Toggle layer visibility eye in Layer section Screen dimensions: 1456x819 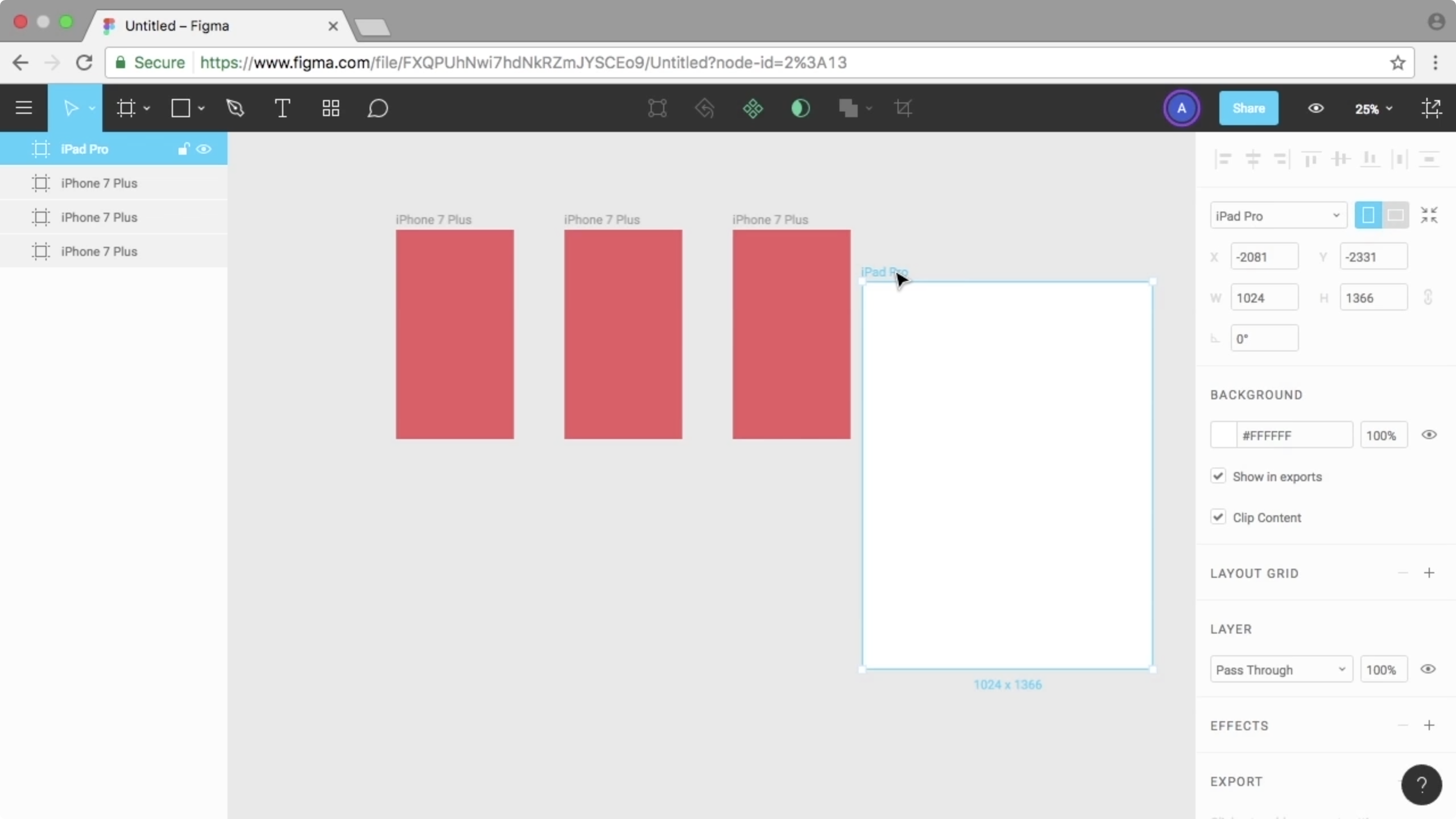[x=1428, y=669]
